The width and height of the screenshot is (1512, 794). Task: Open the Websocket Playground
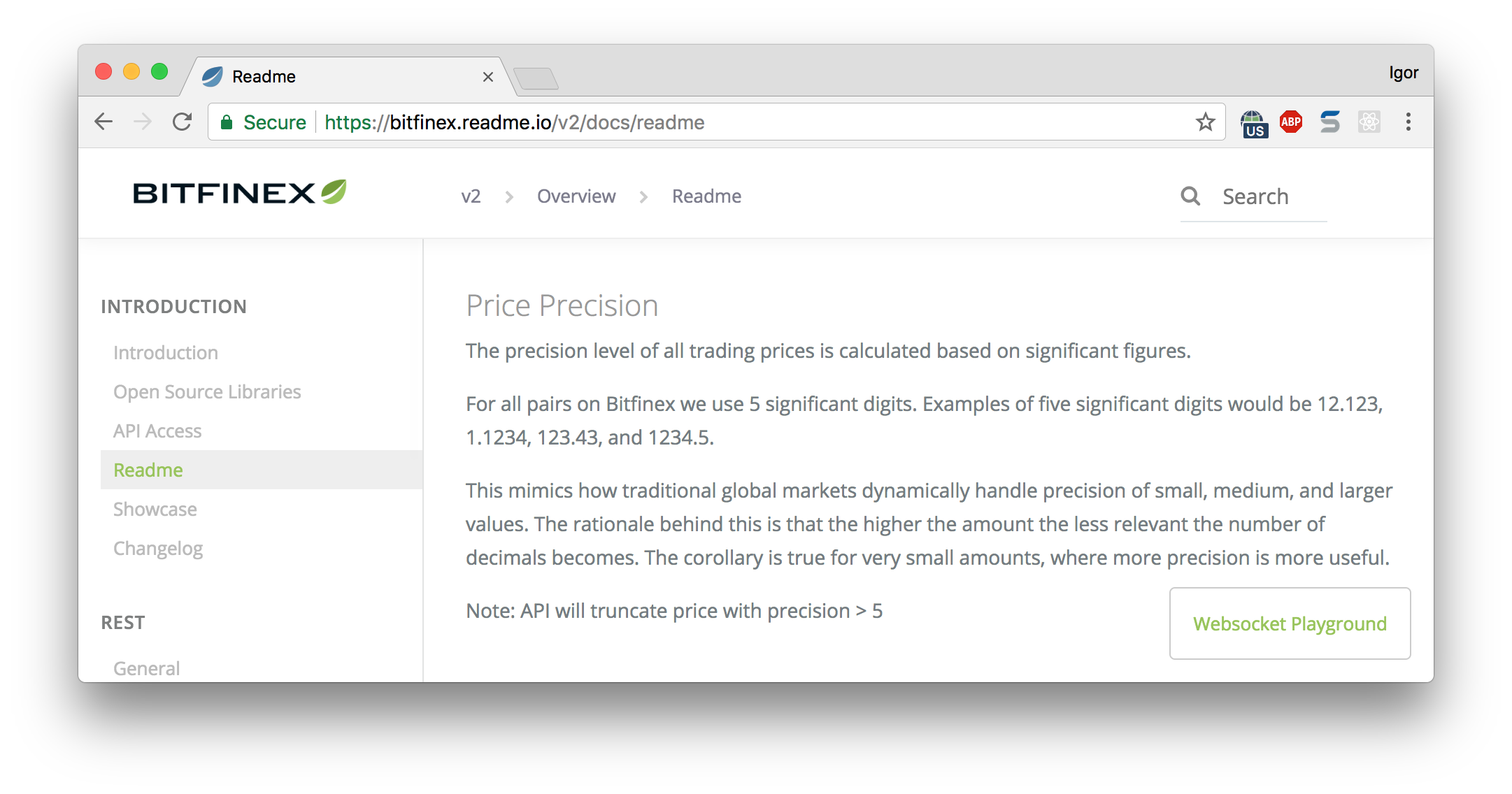(1289, 623)
